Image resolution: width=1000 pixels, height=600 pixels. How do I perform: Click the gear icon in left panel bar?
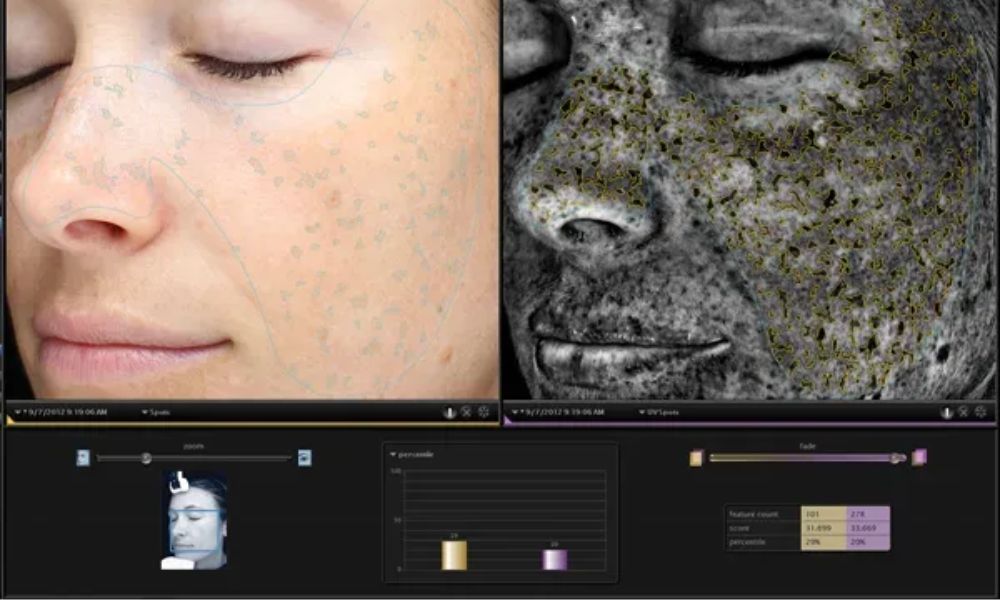coord(483,412)
